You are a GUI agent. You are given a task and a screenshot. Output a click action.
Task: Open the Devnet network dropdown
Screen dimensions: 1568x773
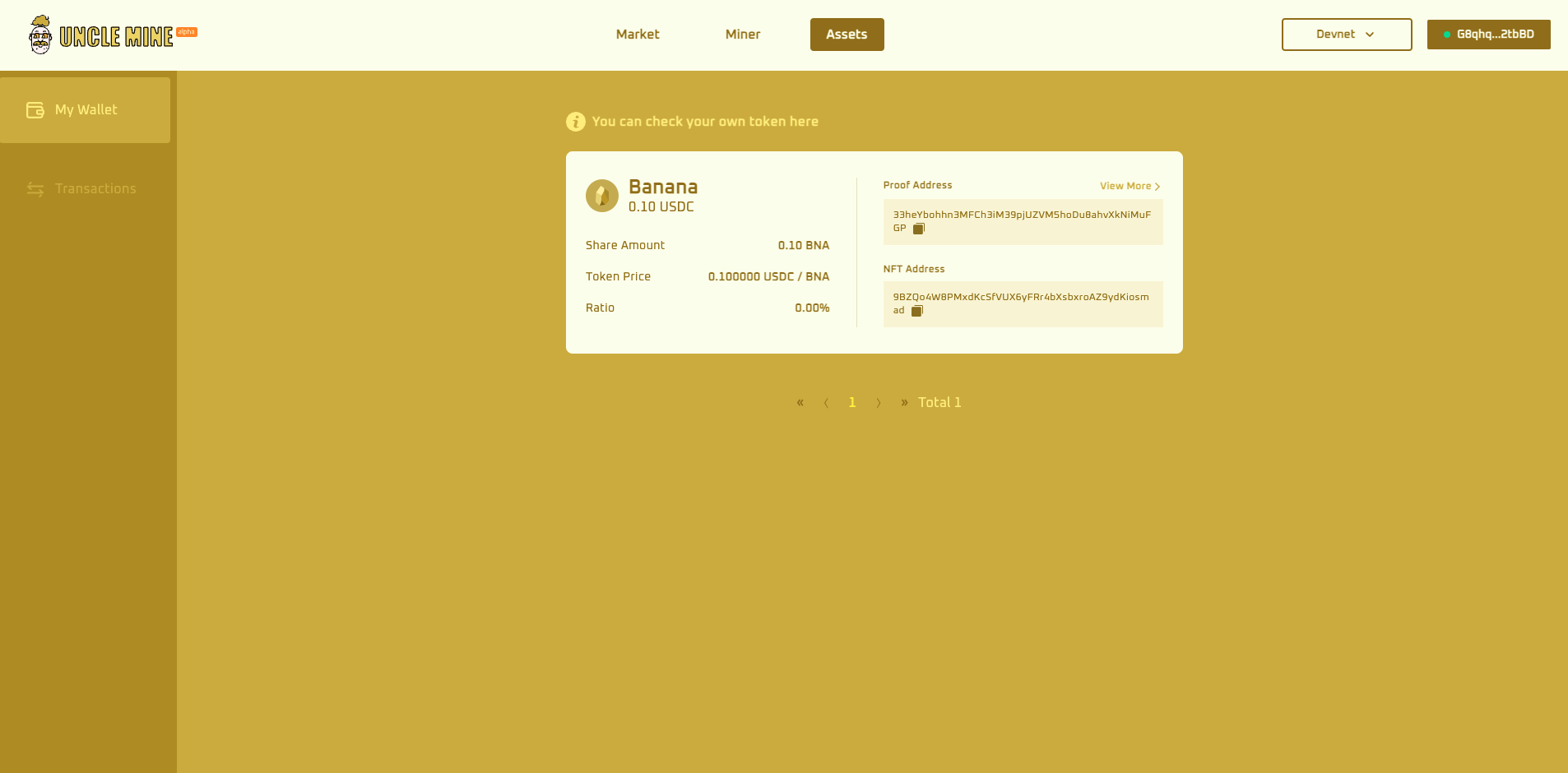tap(1346, 35)
